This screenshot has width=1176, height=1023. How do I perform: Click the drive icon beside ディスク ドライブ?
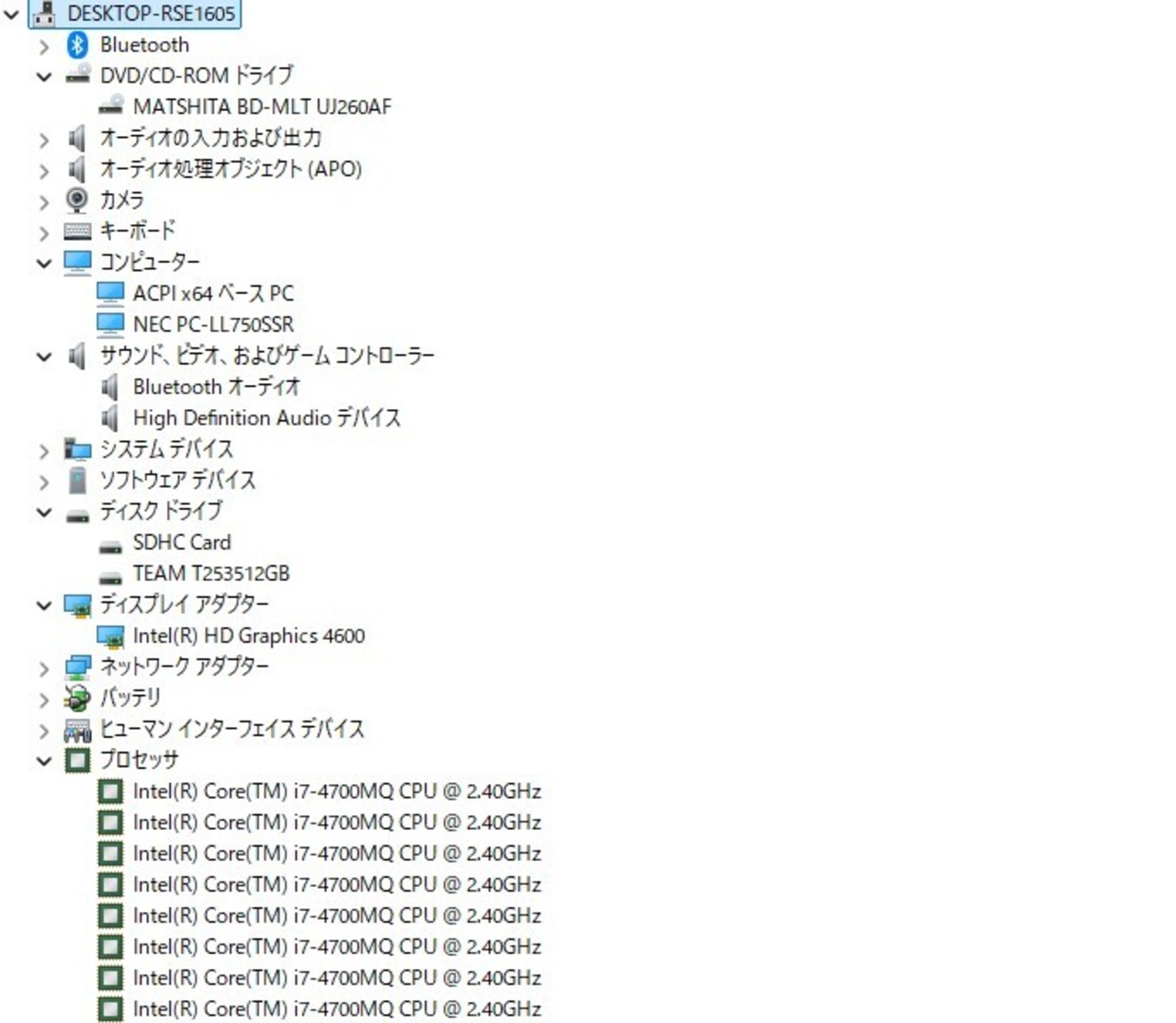pyautogui.click(x=78, y=515)
